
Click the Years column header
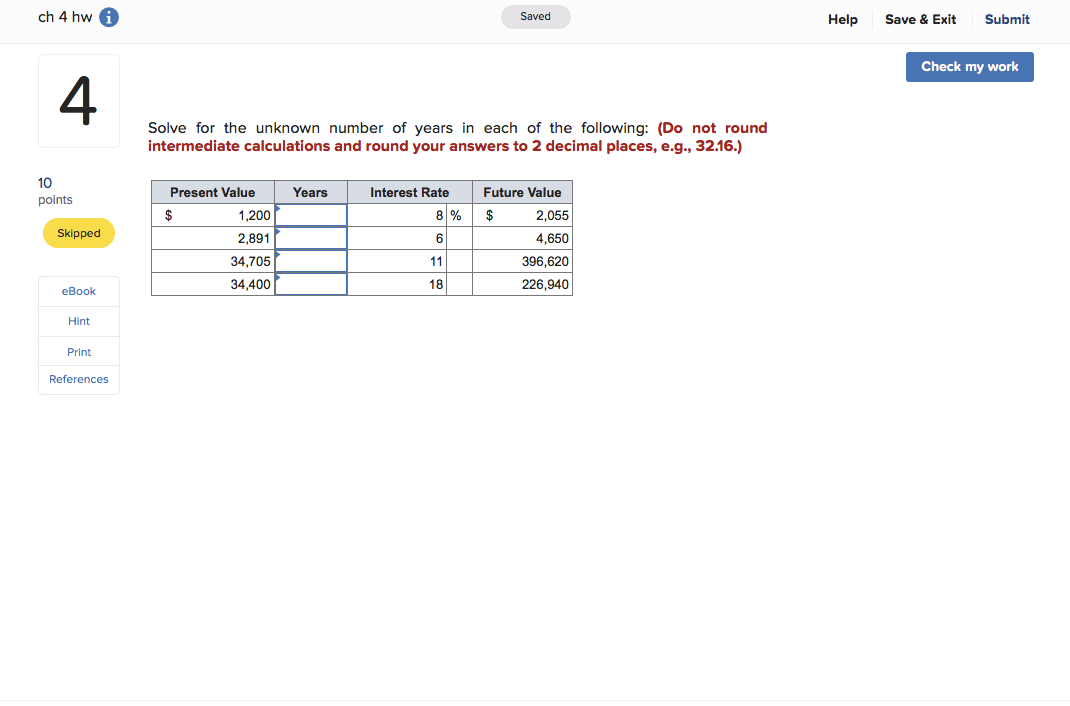point(310,192)
